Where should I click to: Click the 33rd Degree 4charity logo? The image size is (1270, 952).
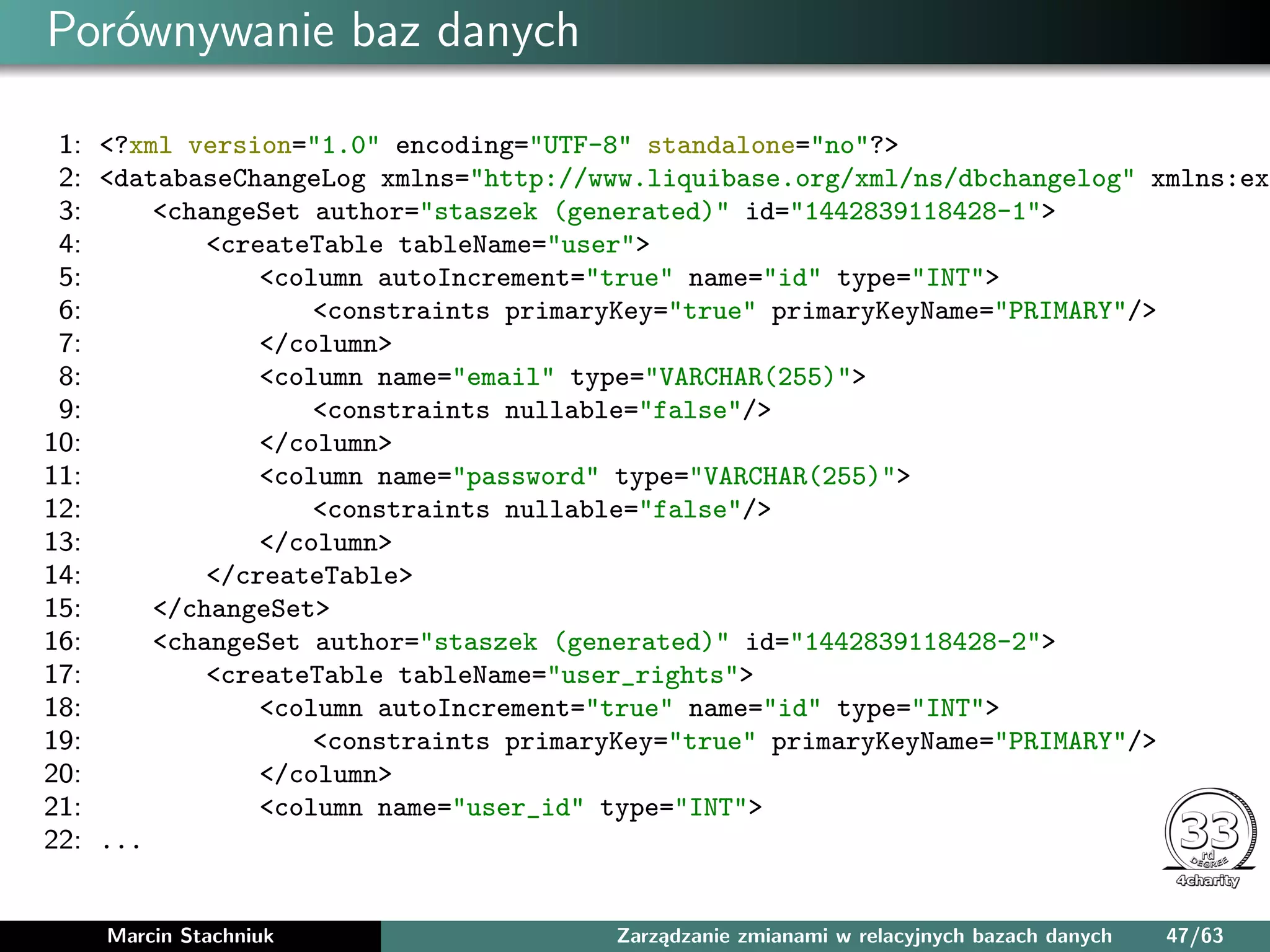coord(1210,838)
